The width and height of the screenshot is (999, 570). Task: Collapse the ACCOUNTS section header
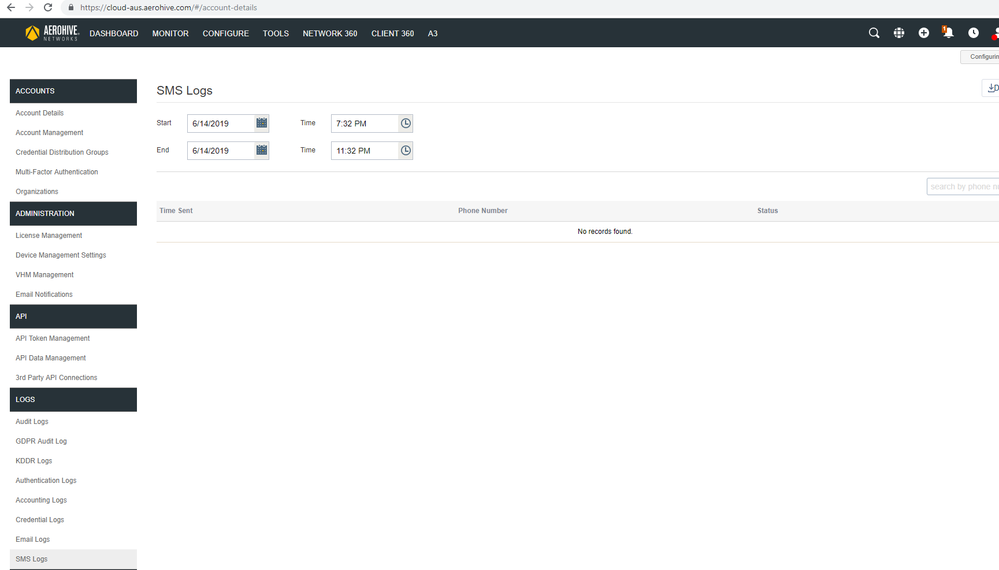pyautogui.click(x=73, y=91)
